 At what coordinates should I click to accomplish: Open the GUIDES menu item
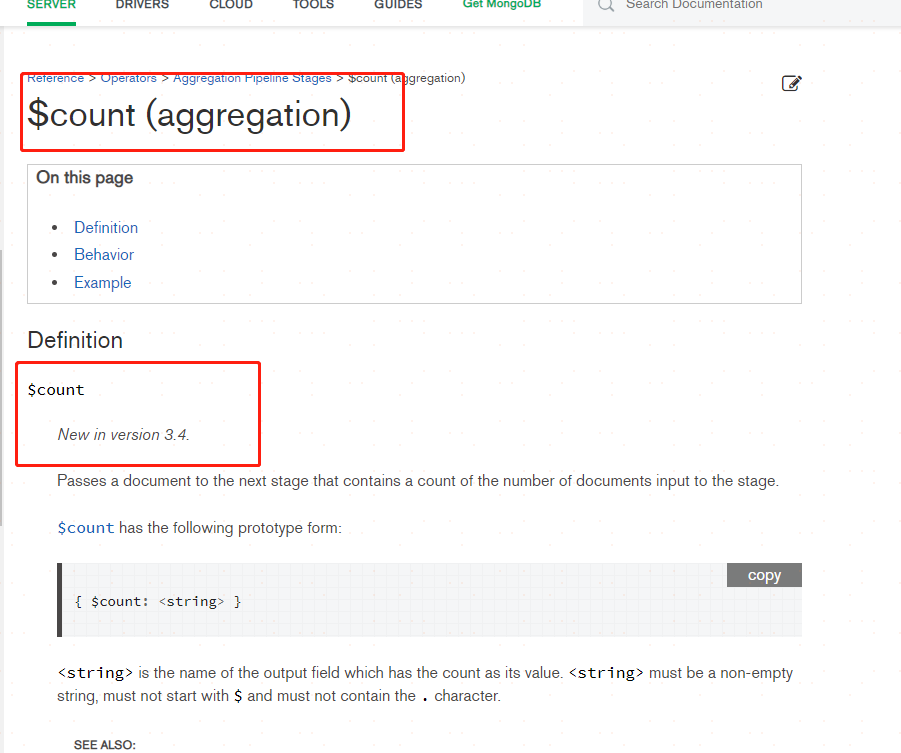(397, 4)
